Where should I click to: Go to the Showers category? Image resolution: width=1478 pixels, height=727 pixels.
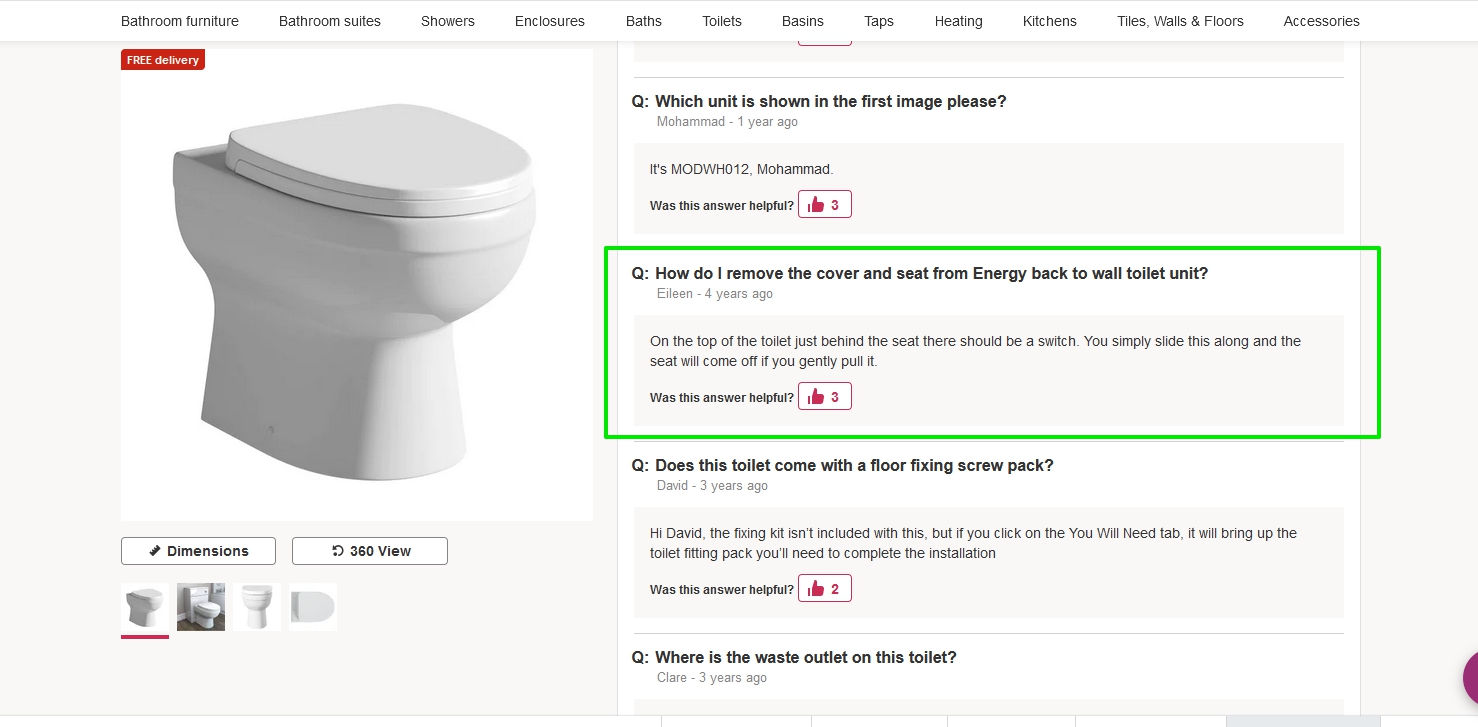448,21
